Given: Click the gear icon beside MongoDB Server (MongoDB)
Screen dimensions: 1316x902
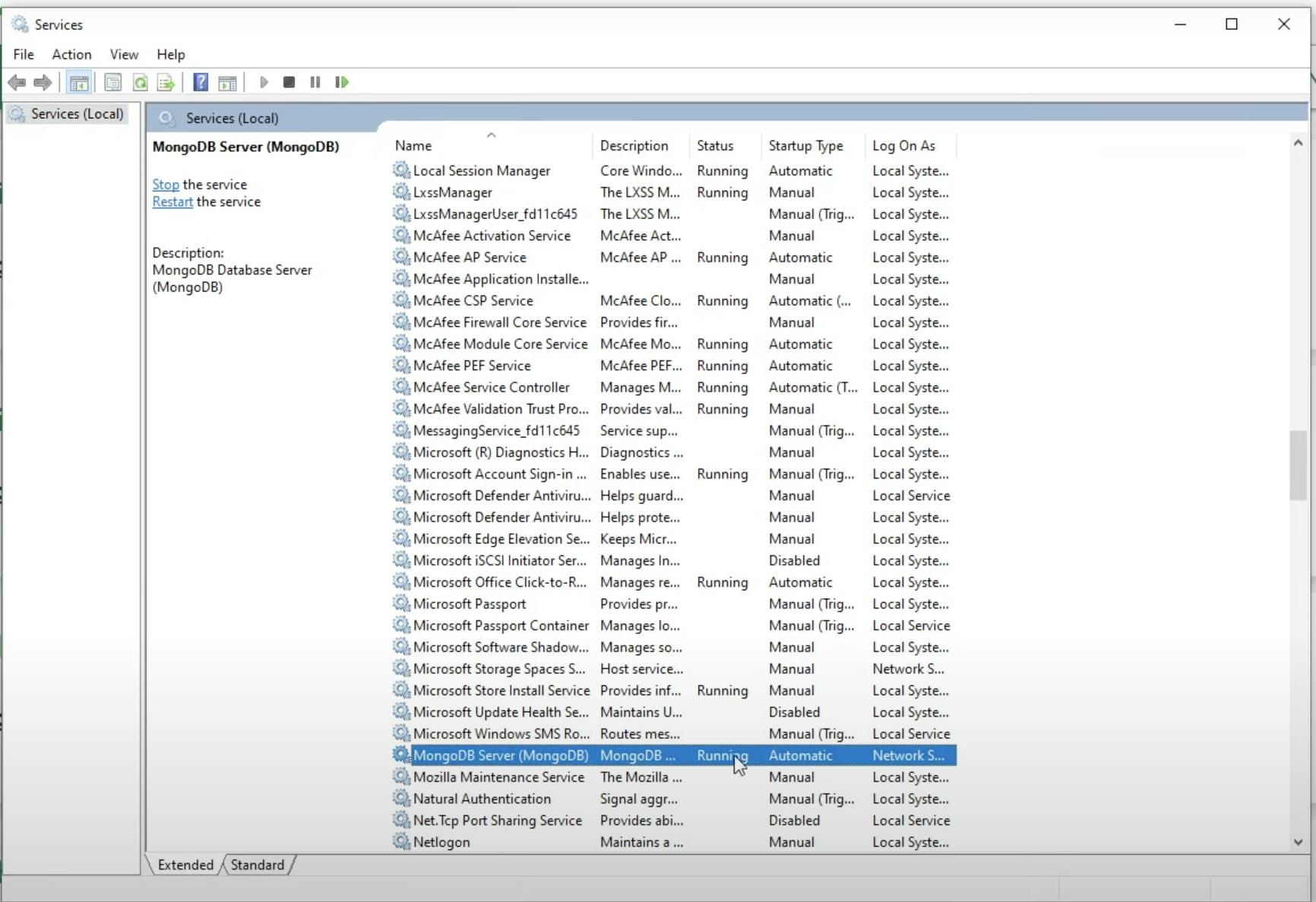Looking at the screenshot, I should pos(401,755).
